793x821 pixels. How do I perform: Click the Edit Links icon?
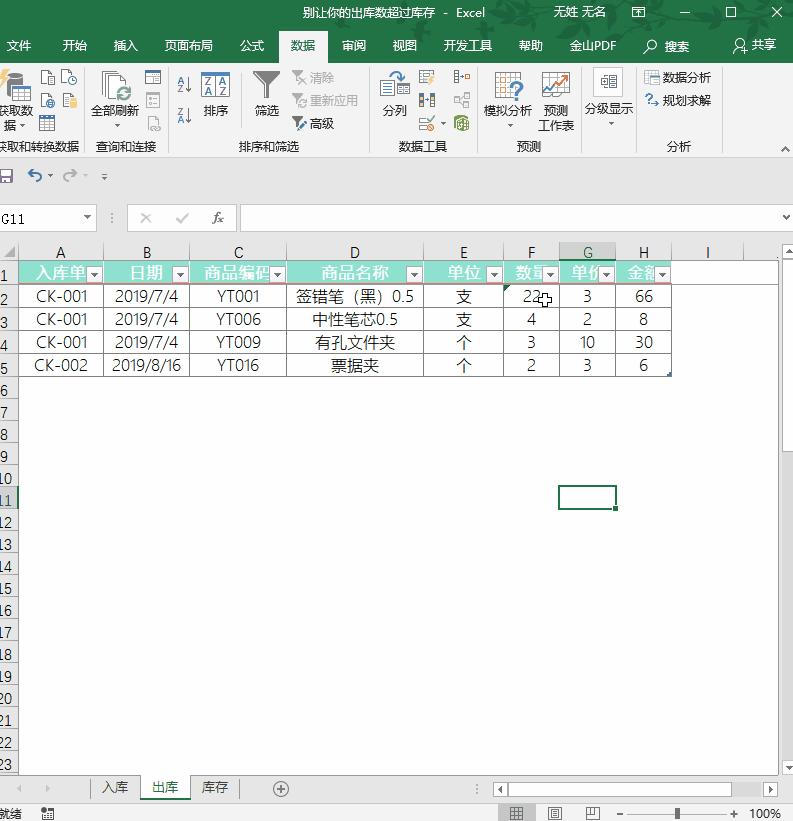[153, 123]
